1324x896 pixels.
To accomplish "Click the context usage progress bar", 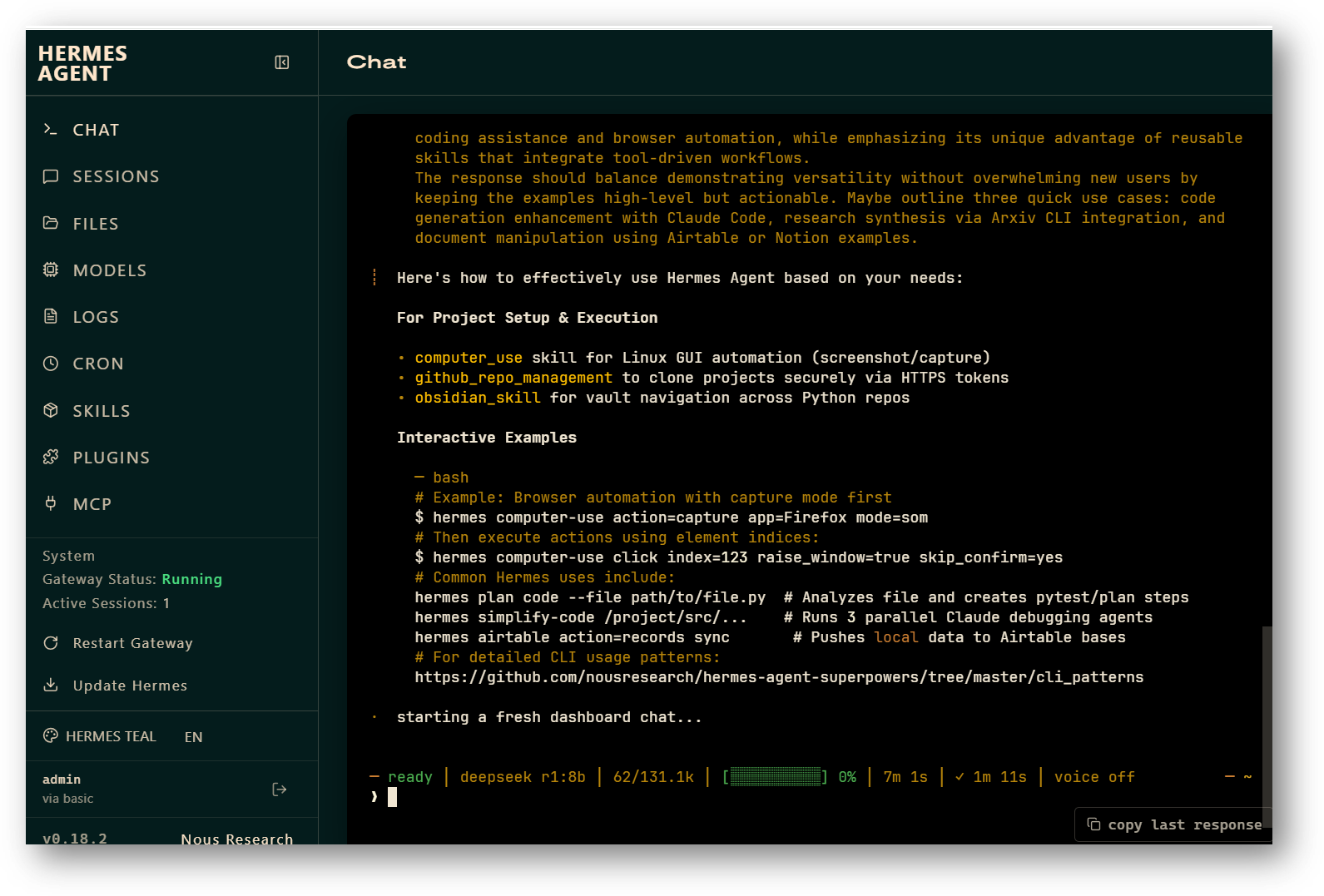I will click(x=775, y=777).
